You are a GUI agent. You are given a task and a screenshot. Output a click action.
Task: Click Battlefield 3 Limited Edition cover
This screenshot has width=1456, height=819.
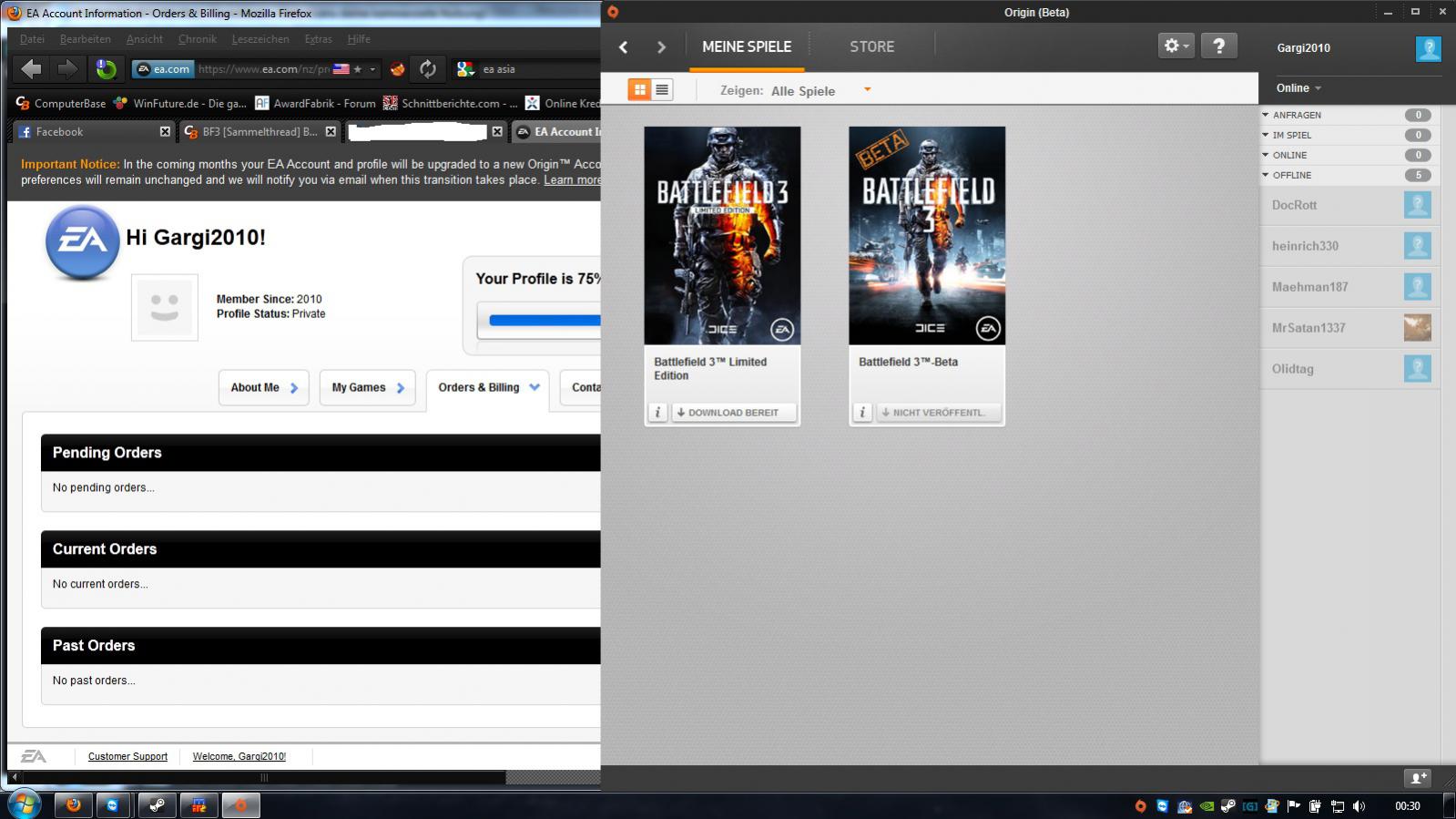(722, 235)
